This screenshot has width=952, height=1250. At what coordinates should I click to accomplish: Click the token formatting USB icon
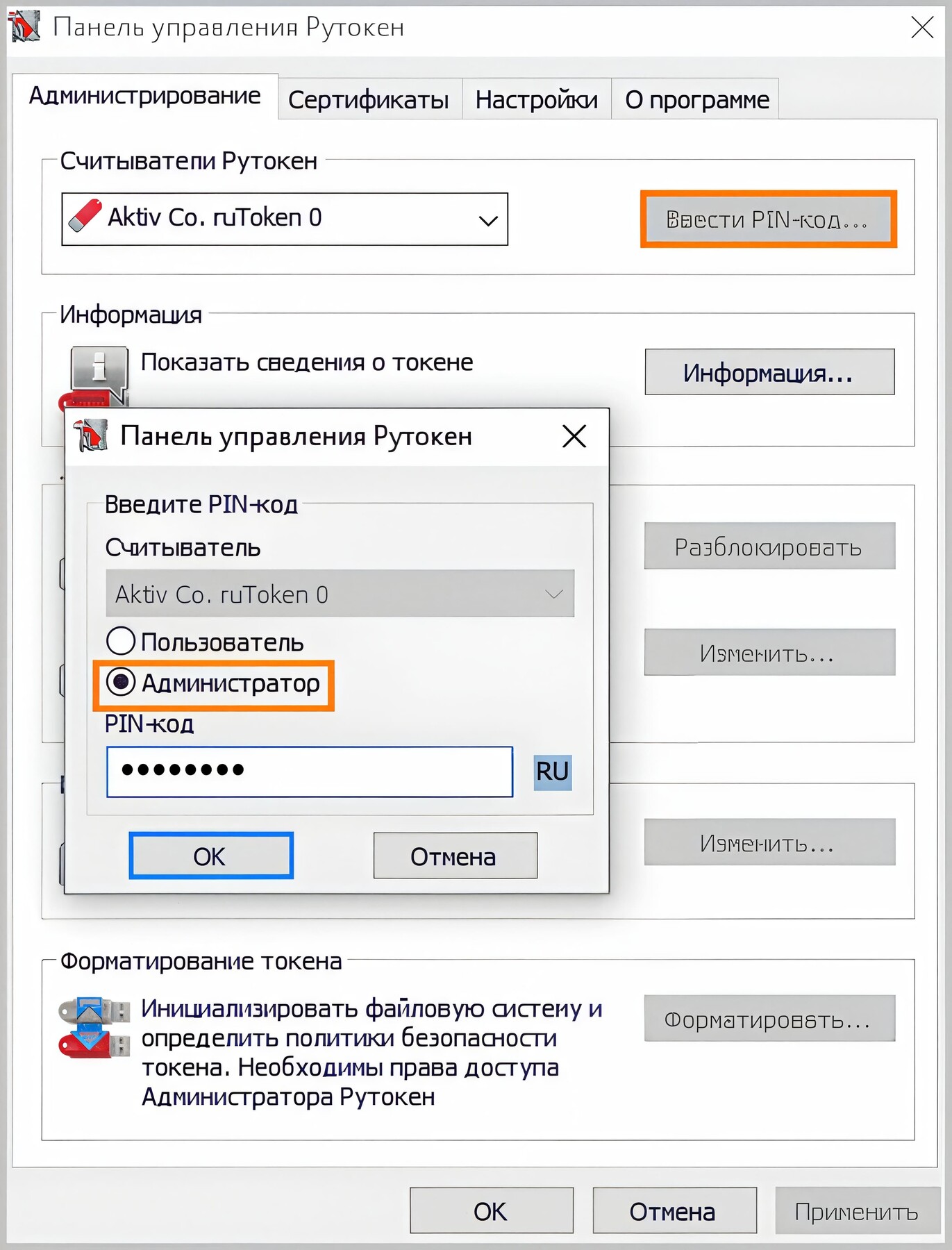click(x=93, y=1028)
